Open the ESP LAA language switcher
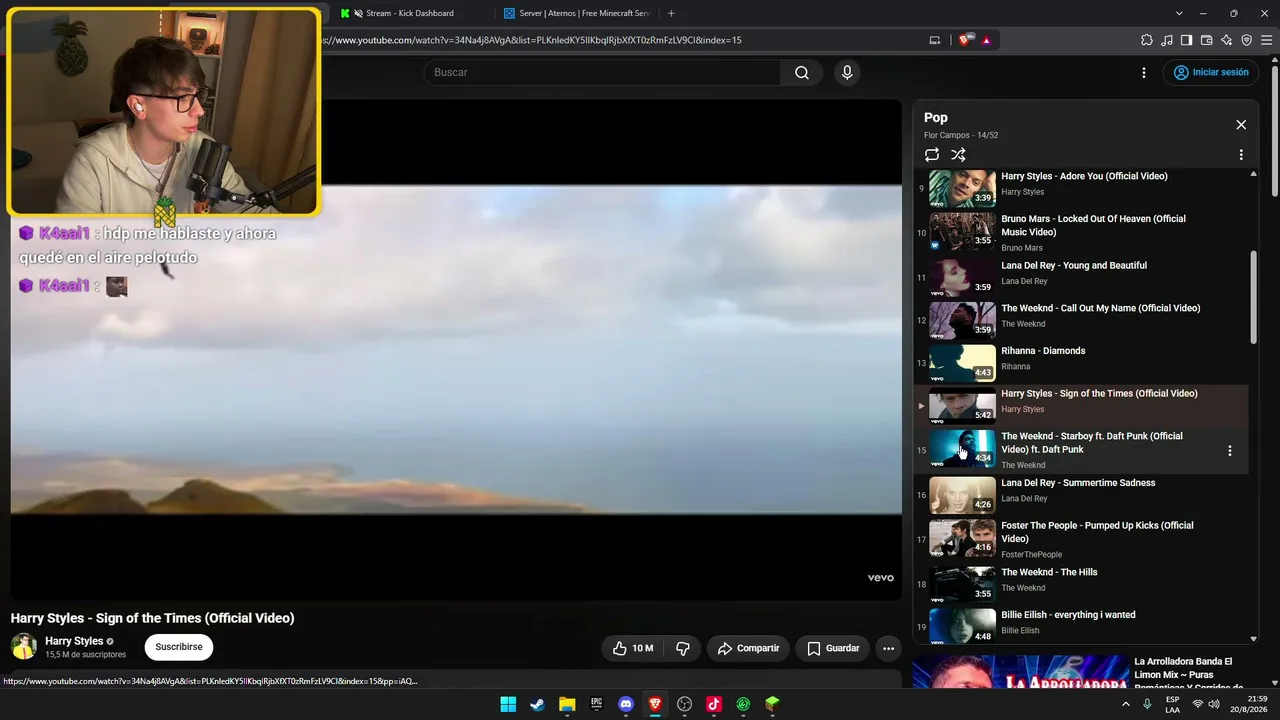The image size is (1280, 720). [x=1173, y=704]
